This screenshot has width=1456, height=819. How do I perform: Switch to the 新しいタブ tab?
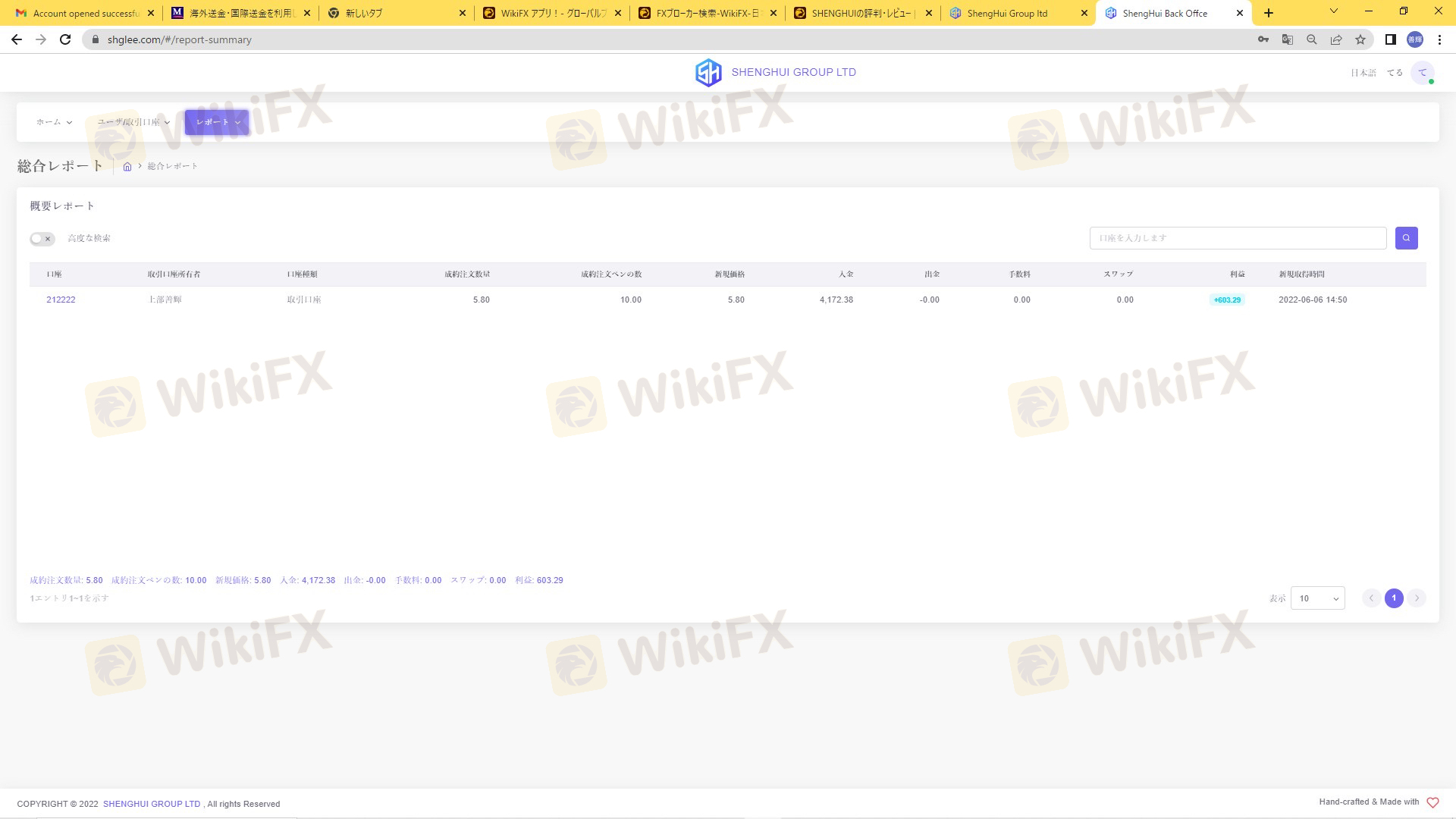coord(396,14)
